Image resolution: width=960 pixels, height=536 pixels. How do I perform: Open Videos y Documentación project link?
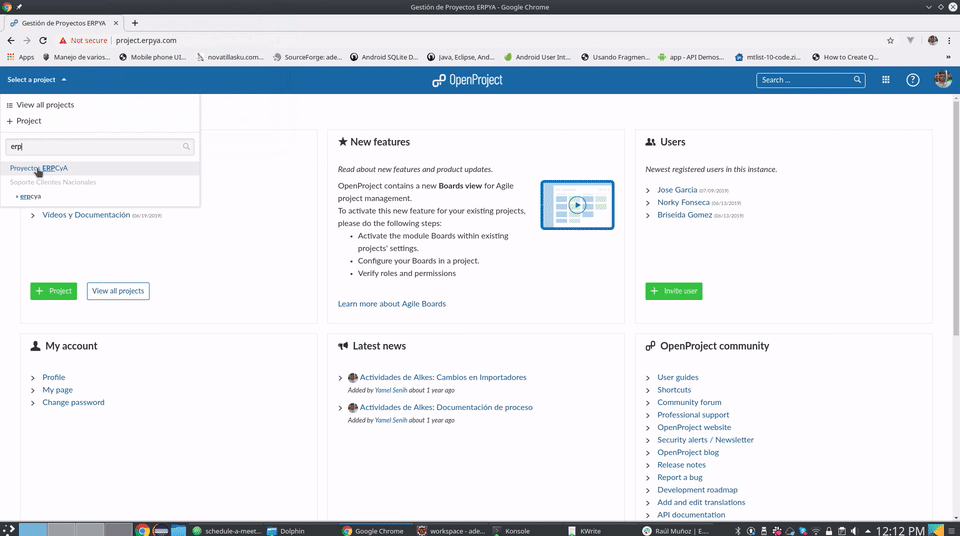tap(86, 215)
